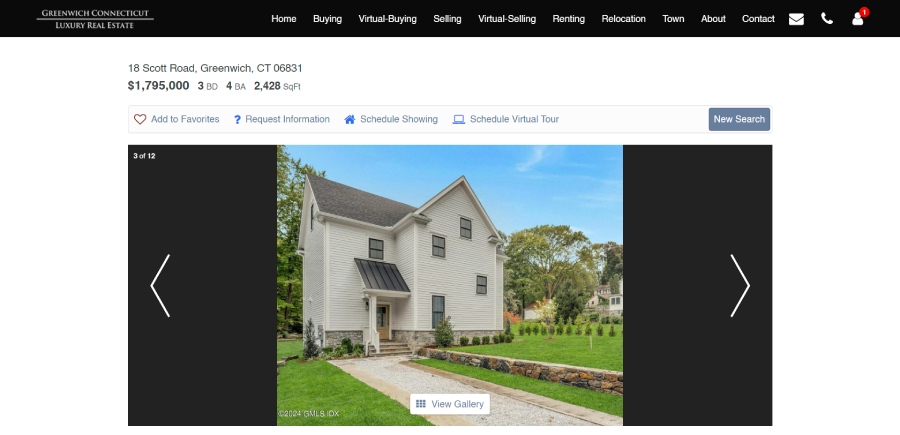Click the View Gallery grid icon
Viewport: 900px width, 435px height.
(x=420, y=404)
